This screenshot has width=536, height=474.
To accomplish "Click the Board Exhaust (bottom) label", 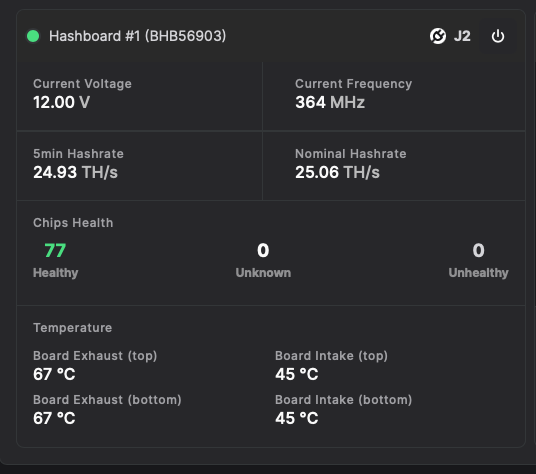I will pyautogui.click(x=107, y=400).
